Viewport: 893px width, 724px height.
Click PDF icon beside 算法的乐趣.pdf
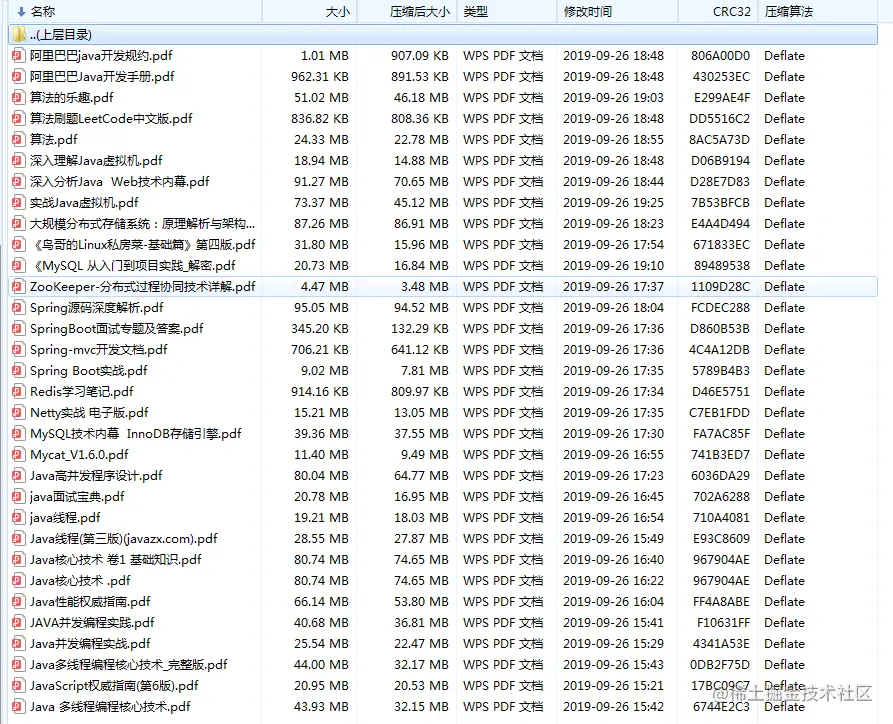point(19,97)
